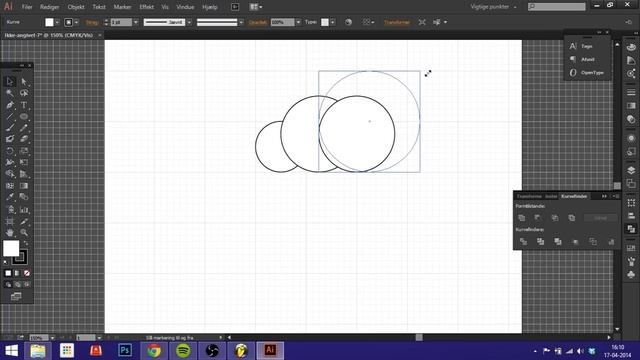Open the arrange documents dropdown

click(x=256, y=7)
